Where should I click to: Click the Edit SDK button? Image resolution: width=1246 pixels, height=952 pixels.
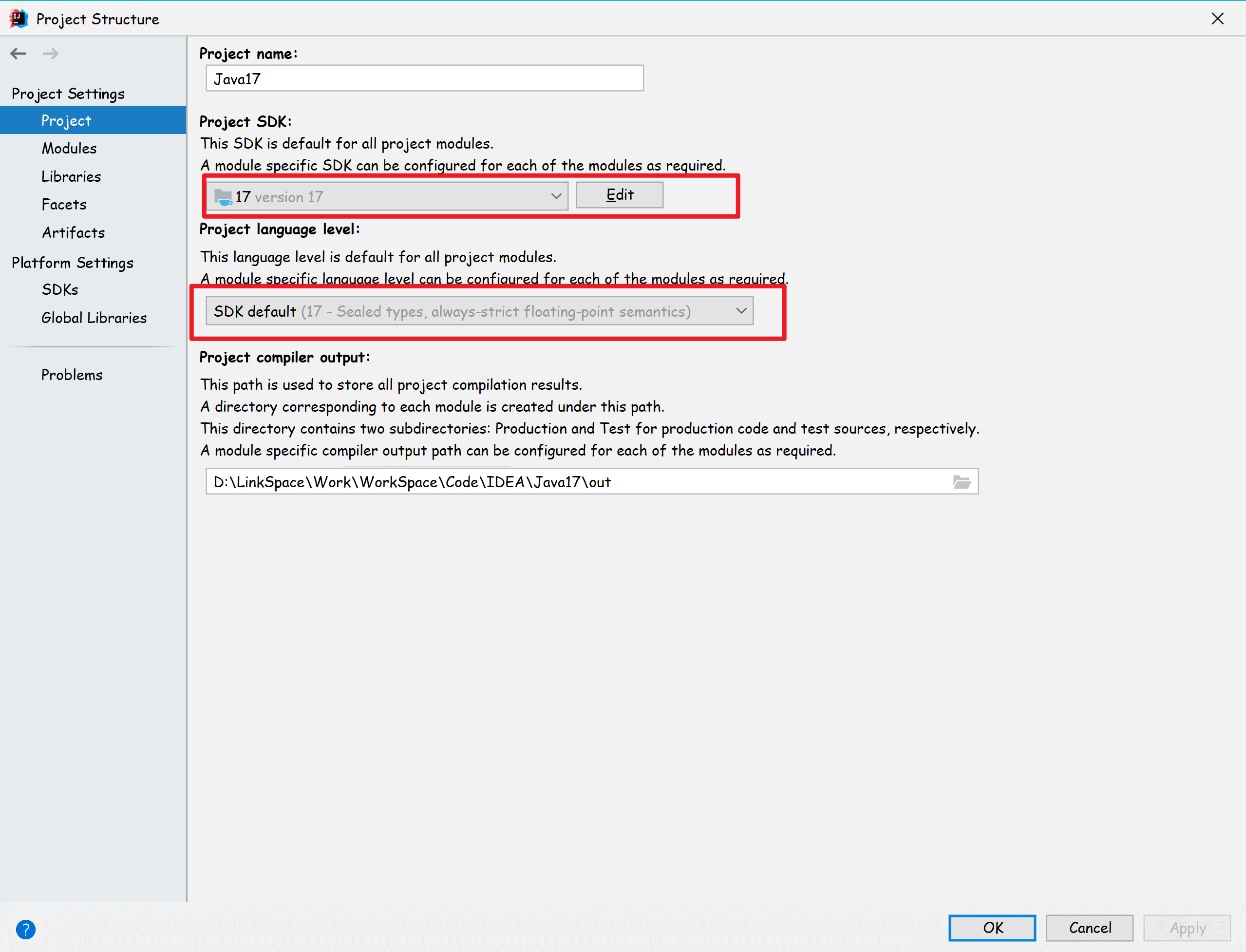pyautogui.click(x=619, y=195)
